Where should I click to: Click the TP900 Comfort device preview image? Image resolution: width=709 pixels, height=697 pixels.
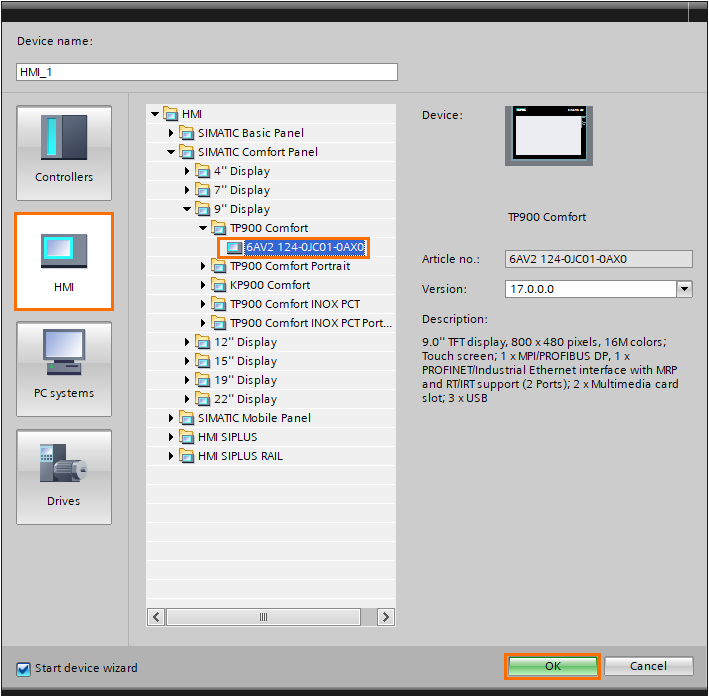tap(549, 136)
